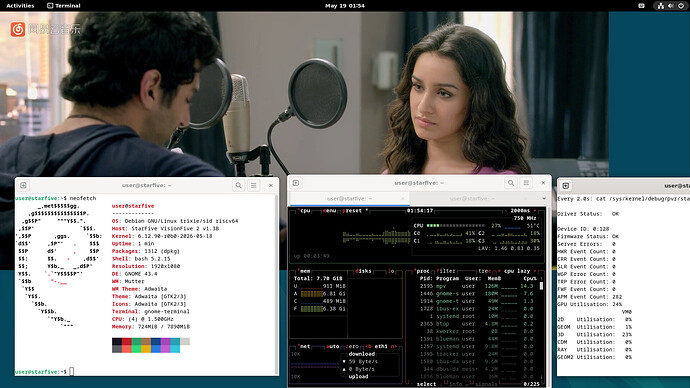Click the proc box label in btop
Image resolution: width=690 pixels, height=388 pixels.
point(422,271)
